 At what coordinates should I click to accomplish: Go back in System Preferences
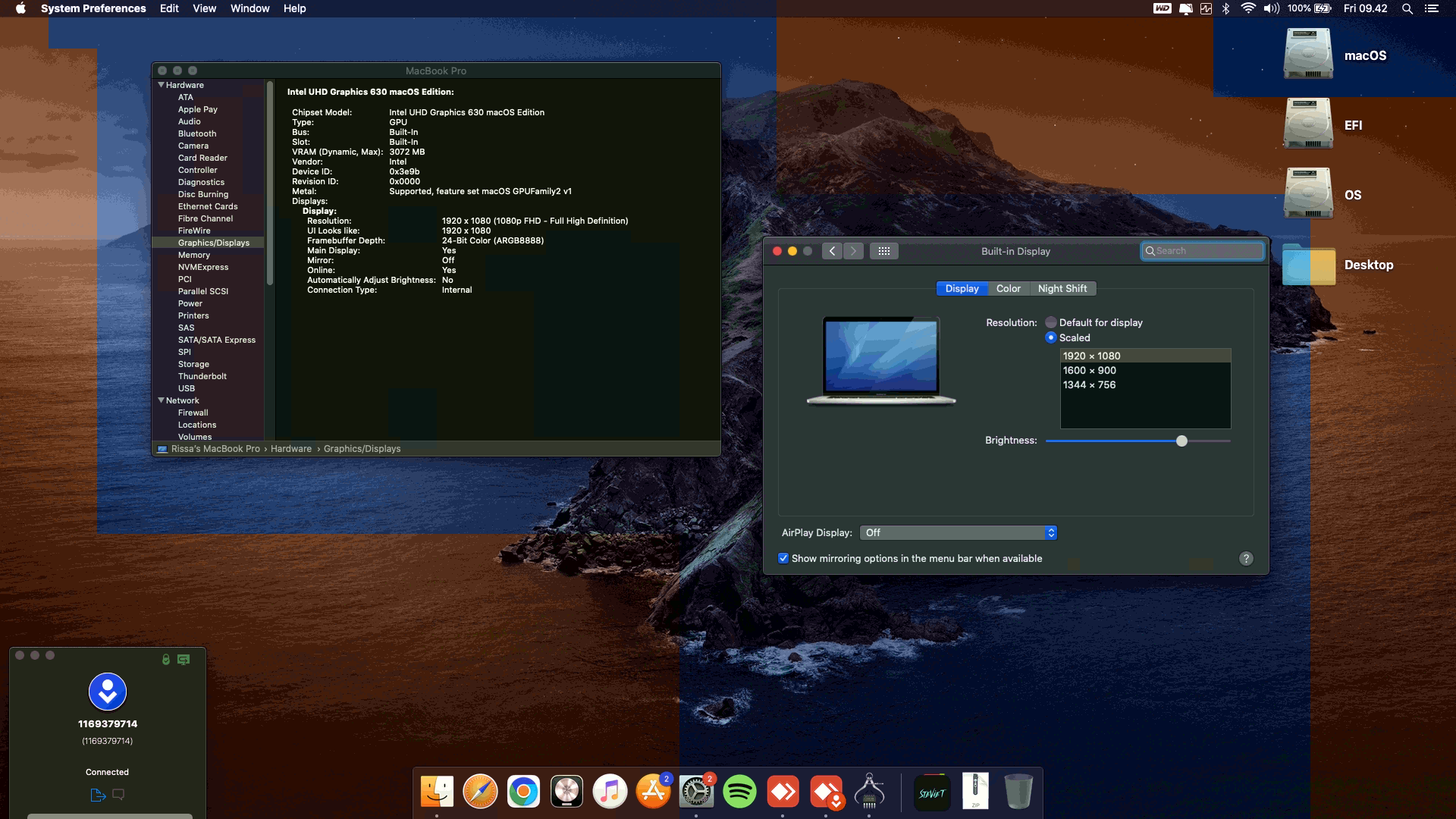[832, 251]
